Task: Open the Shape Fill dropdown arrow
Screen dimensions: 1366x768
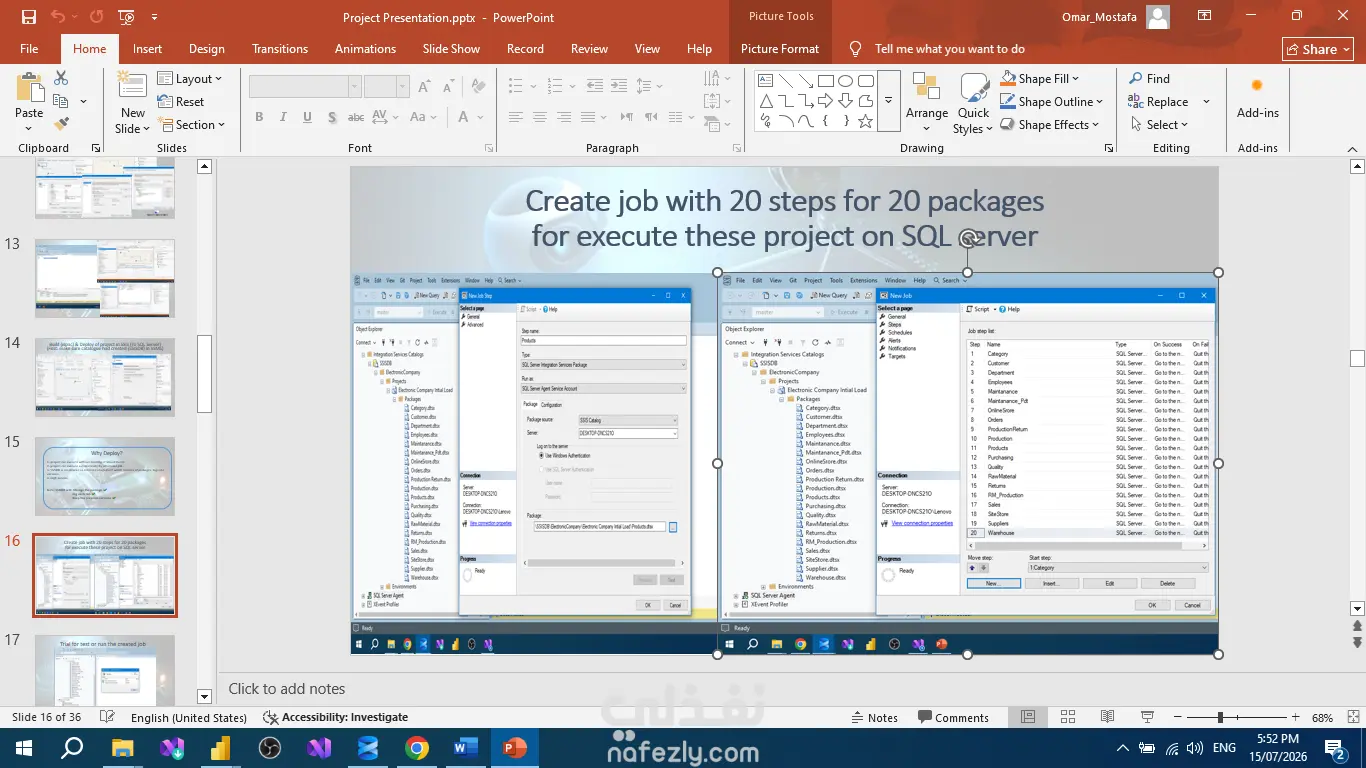Action: tap(1076, 78)
